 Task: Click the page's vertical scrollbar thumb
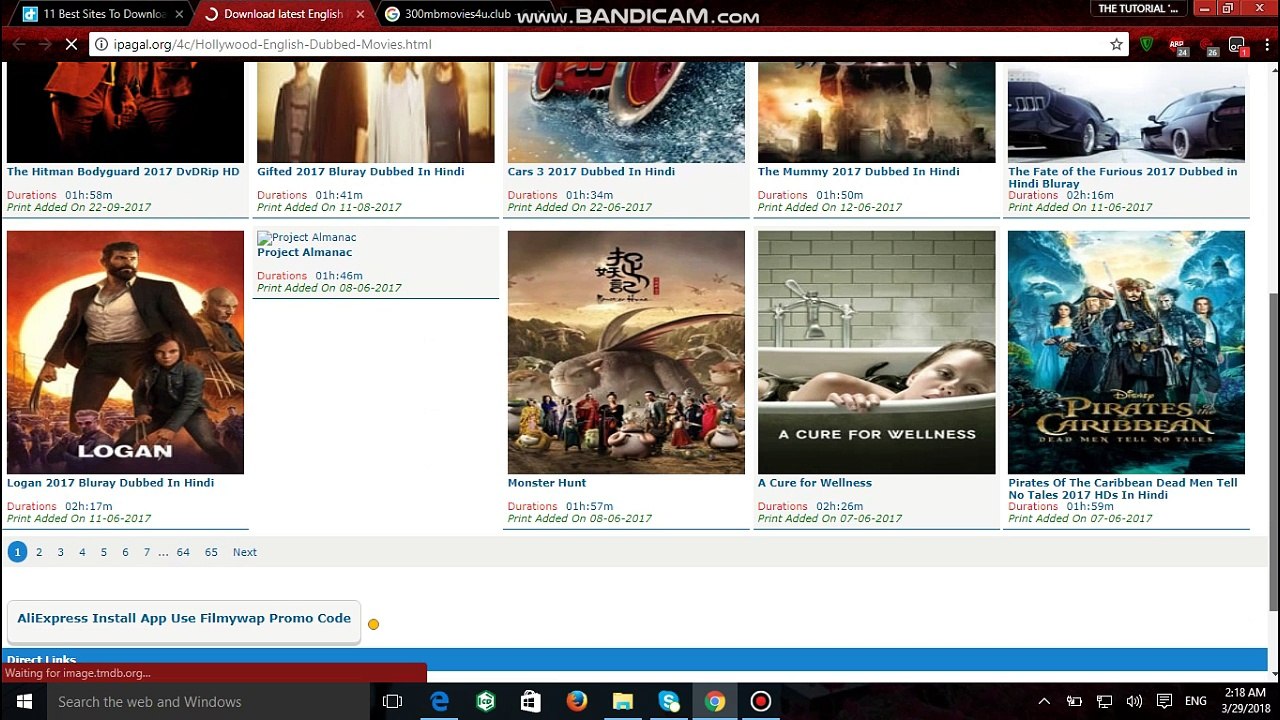click(1274, 453)
